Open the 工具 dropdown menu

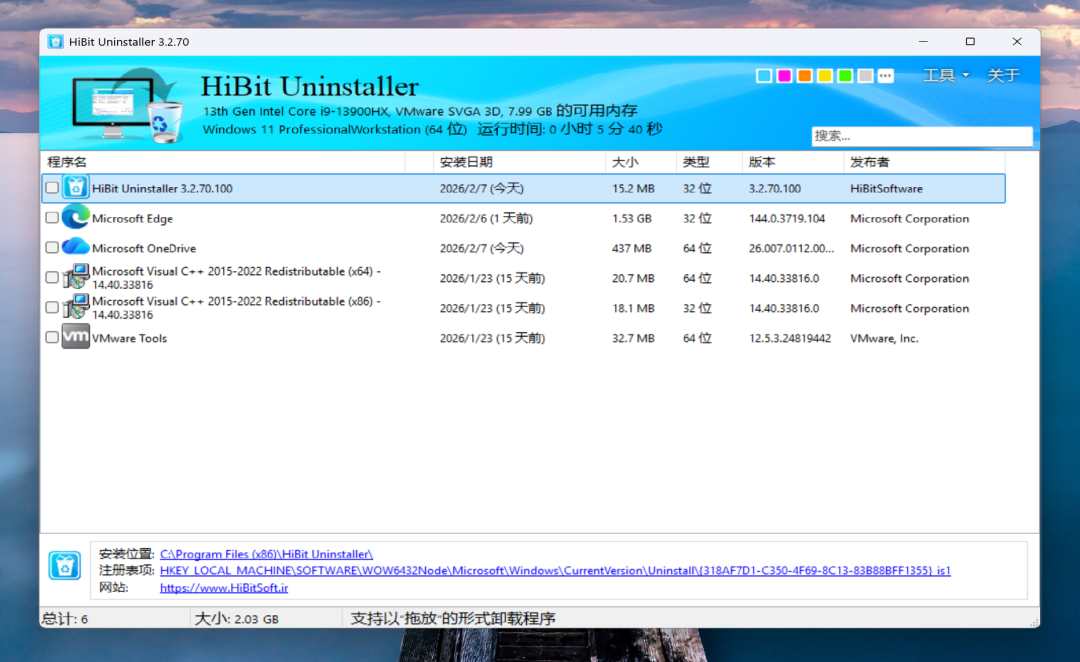pos(946,75)
